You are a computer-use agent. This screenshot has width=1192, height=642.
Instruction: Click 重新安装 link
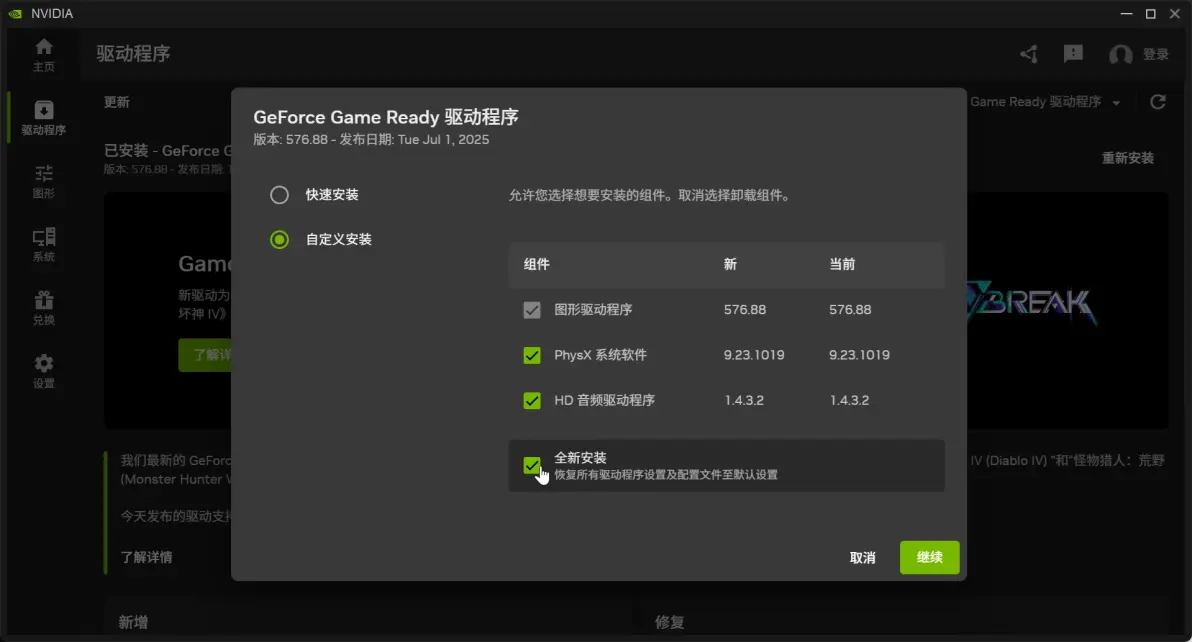click(x=1128, y=158)
